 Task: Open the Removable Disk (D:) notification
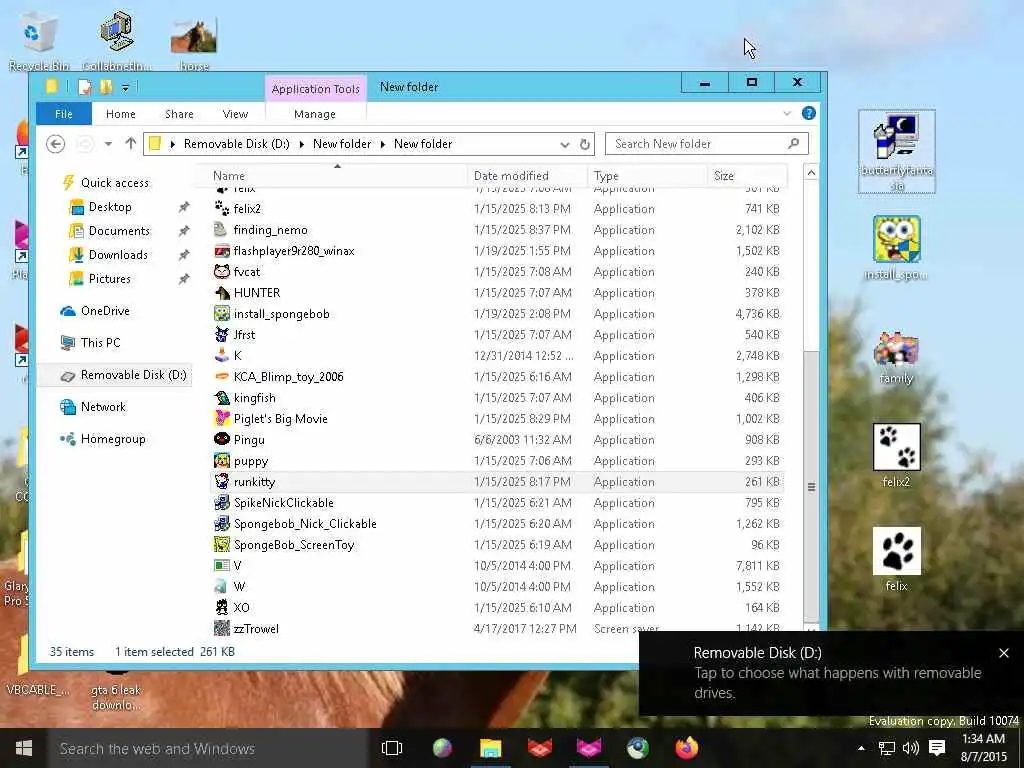pyautogui.click(x=831, y=673)
